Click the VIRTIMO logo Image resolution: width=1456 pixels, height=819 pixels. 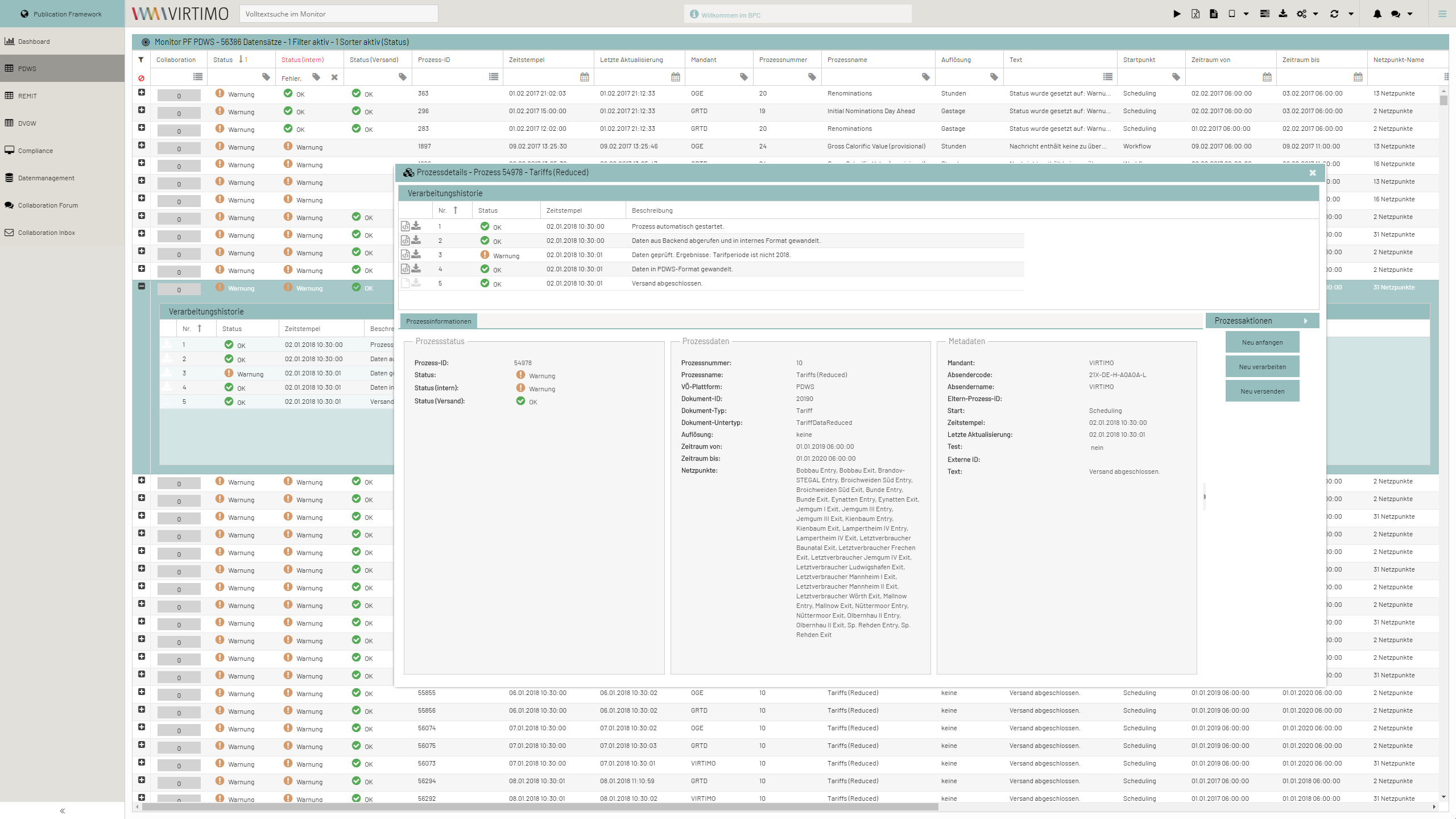tap(180, 14)
